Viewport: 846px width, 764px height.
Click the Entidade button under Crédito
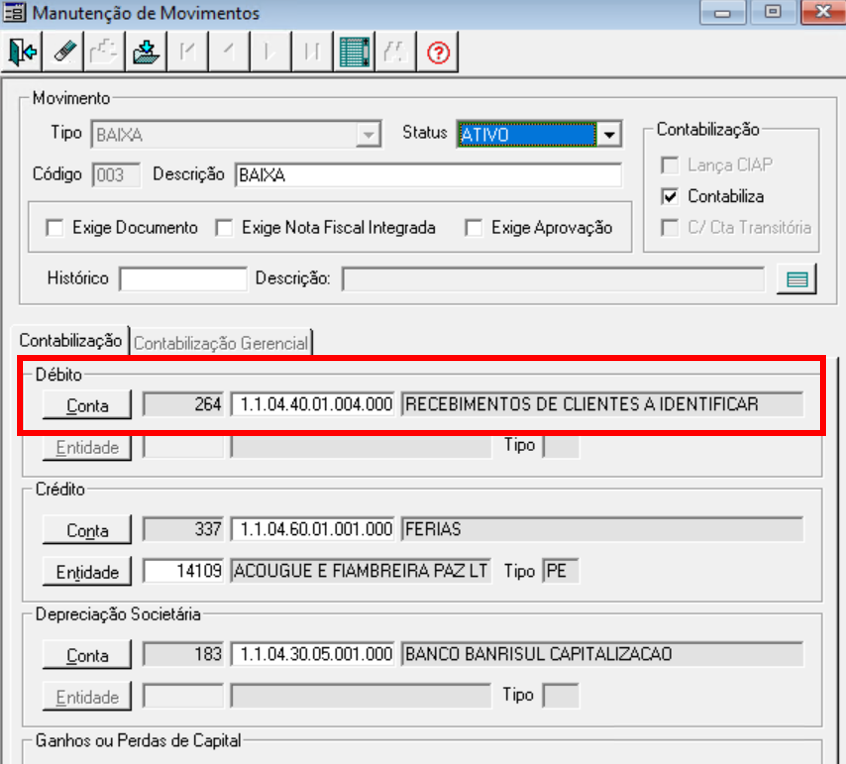87,571
